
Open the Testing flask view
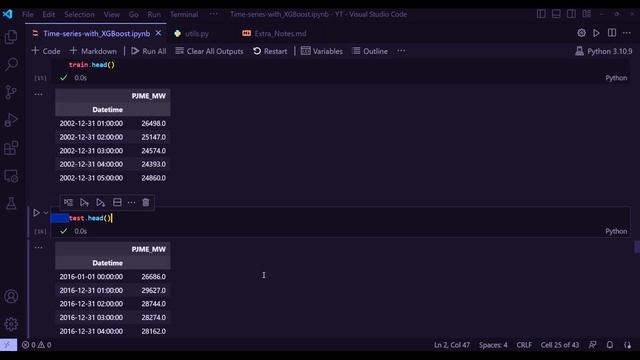[11, 203]
